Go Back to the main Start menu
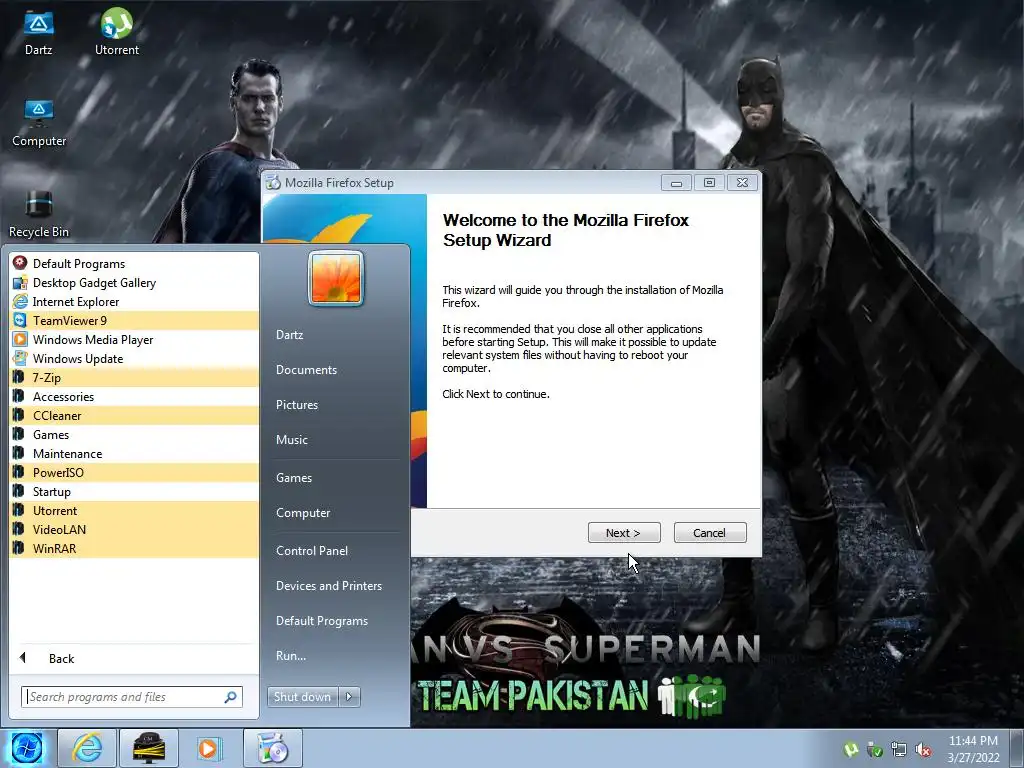 tap(135, 658)
